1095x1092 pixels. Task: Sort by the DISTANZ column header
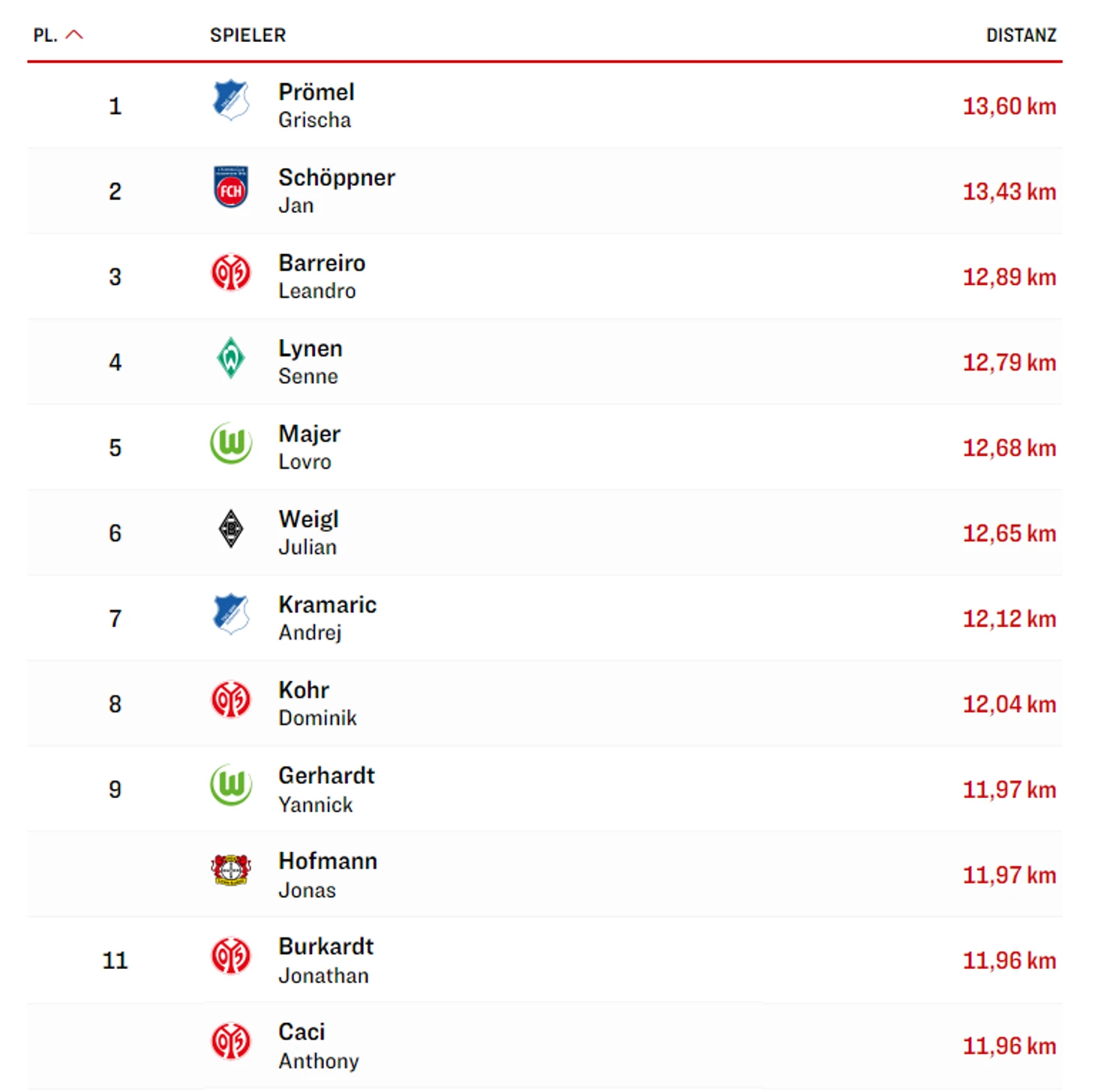1021,35
